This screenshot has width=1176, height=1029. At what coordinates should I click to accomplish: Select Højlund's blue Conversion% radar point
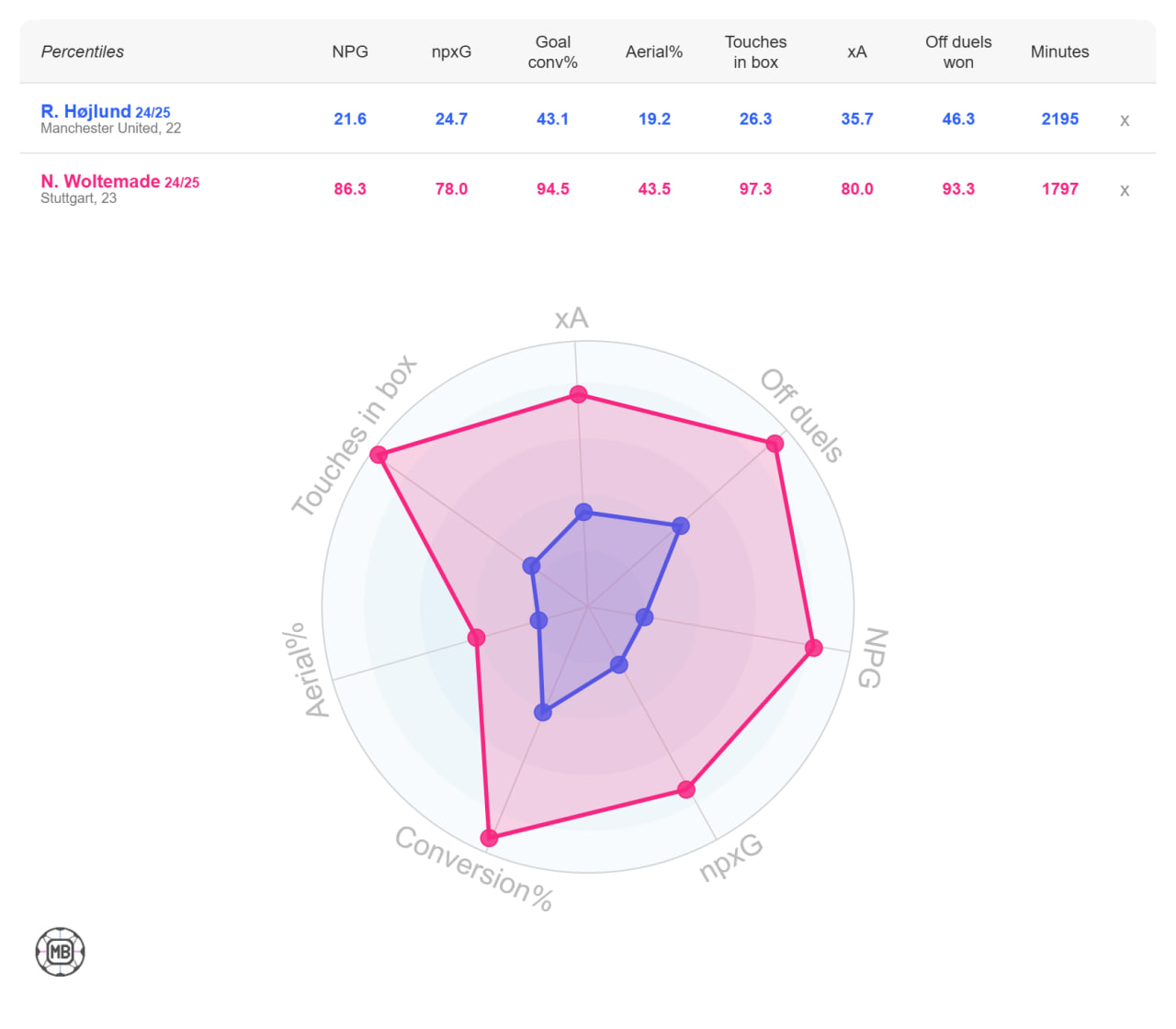tap(543, 712)
